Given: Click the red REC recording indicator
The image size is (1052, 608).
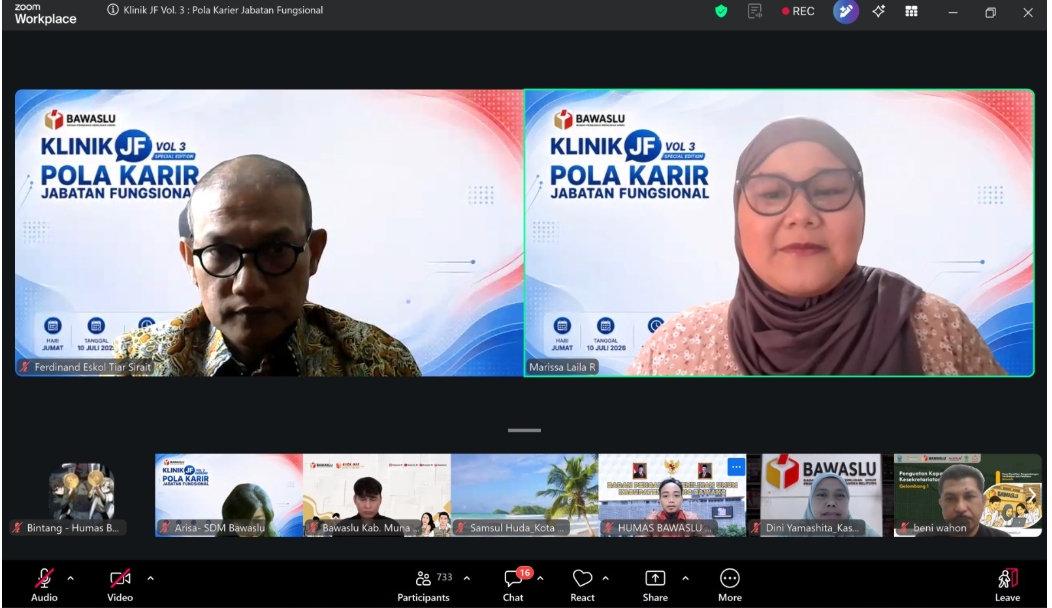Looking at the screenshot, I should point(798,11).
